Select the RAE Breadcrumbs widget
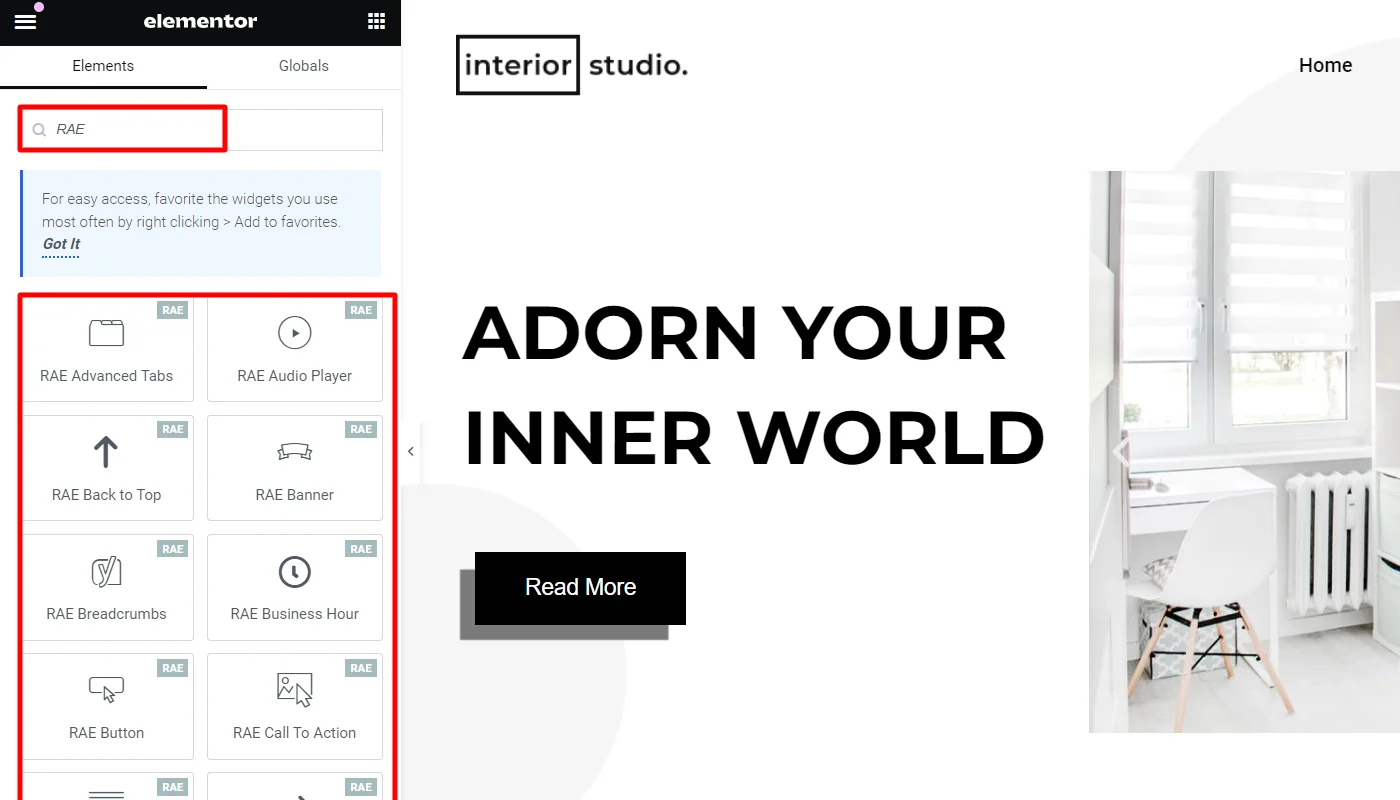1400x800 pixels. pyautogui.click(x=107, y=586)
